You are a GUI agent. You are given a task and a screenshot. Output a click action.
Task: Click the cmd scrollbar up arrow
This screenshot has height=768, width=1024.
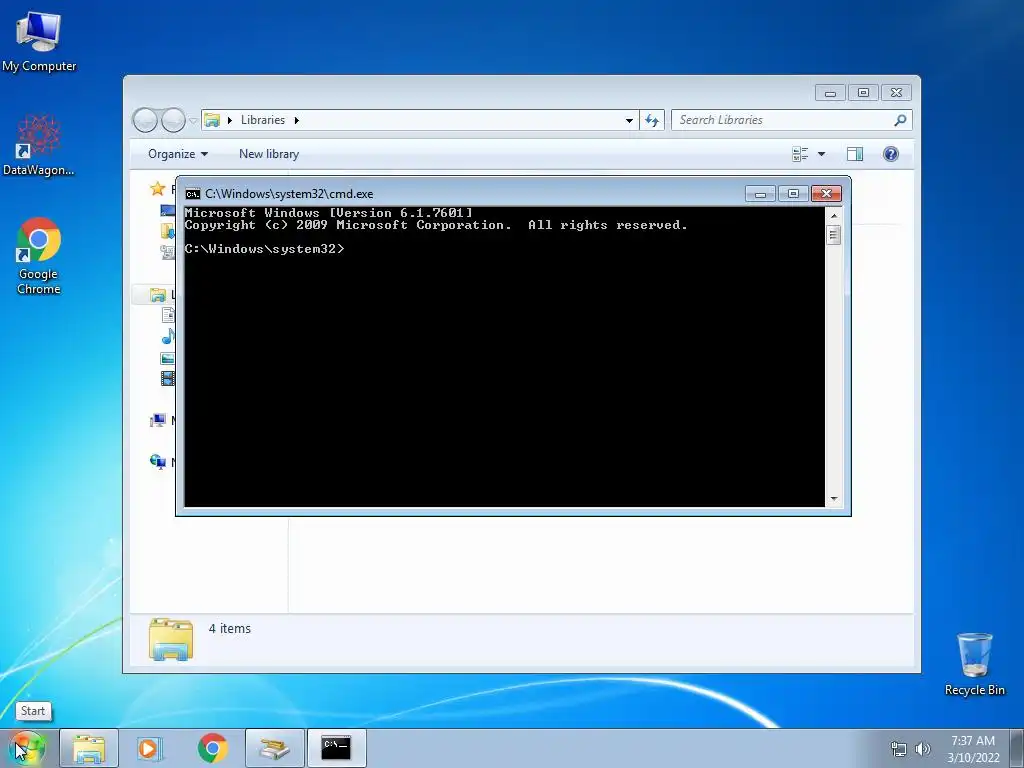pos(833,216)
